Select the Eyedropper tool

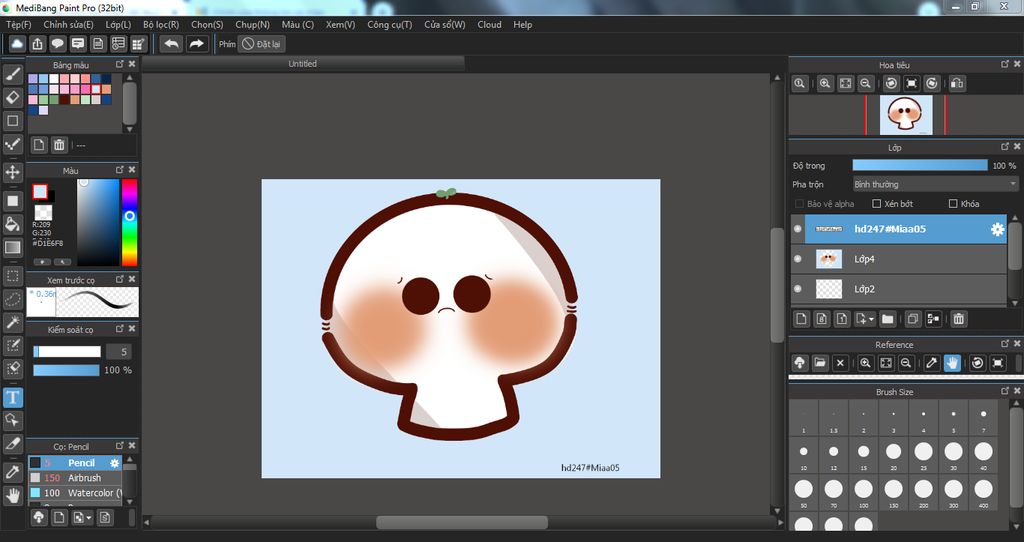[12, 472]
